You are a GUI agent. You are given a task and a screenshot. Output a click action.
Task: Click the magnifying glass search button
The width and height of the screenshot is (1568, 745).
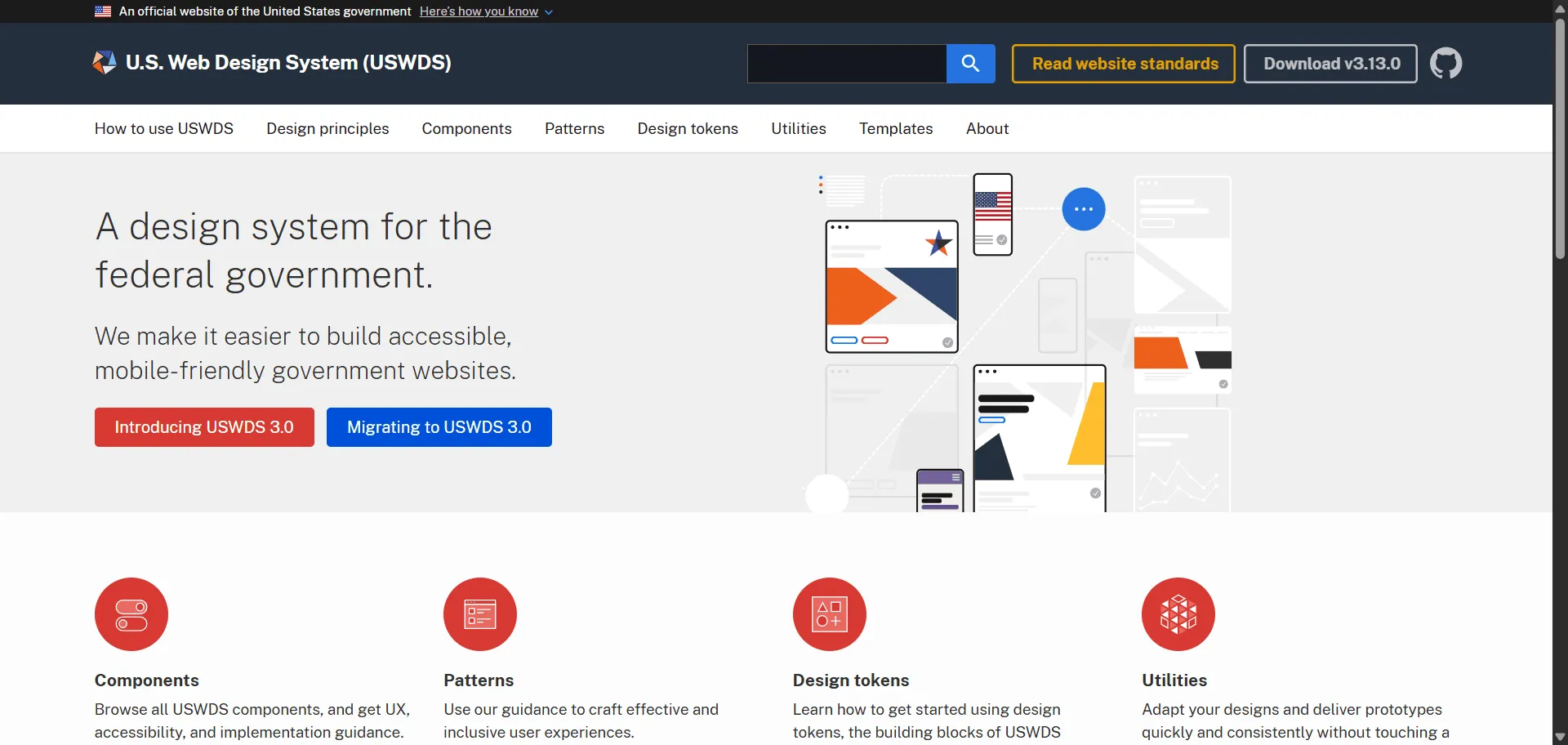pyautogui.click(x=970, y=64)
